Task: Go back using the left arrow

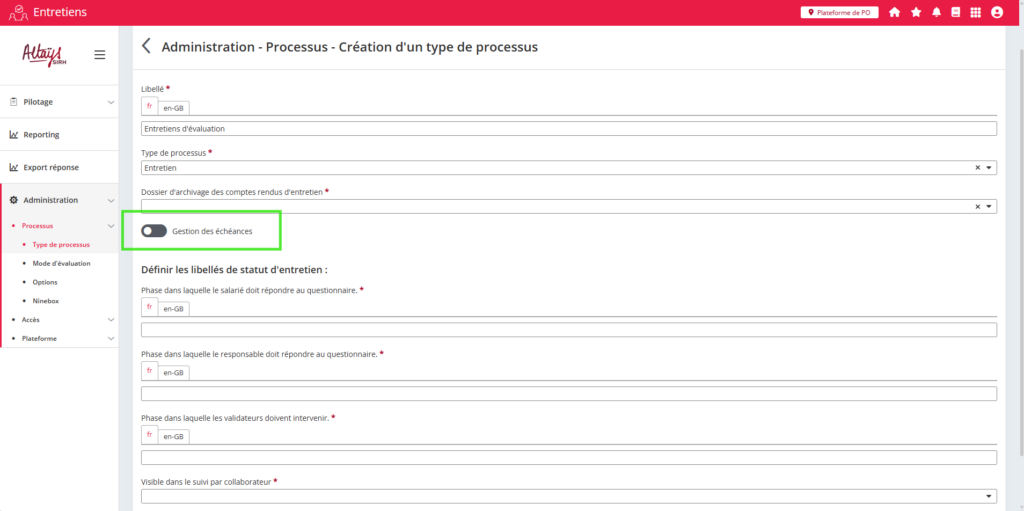Action: [147, 46]
